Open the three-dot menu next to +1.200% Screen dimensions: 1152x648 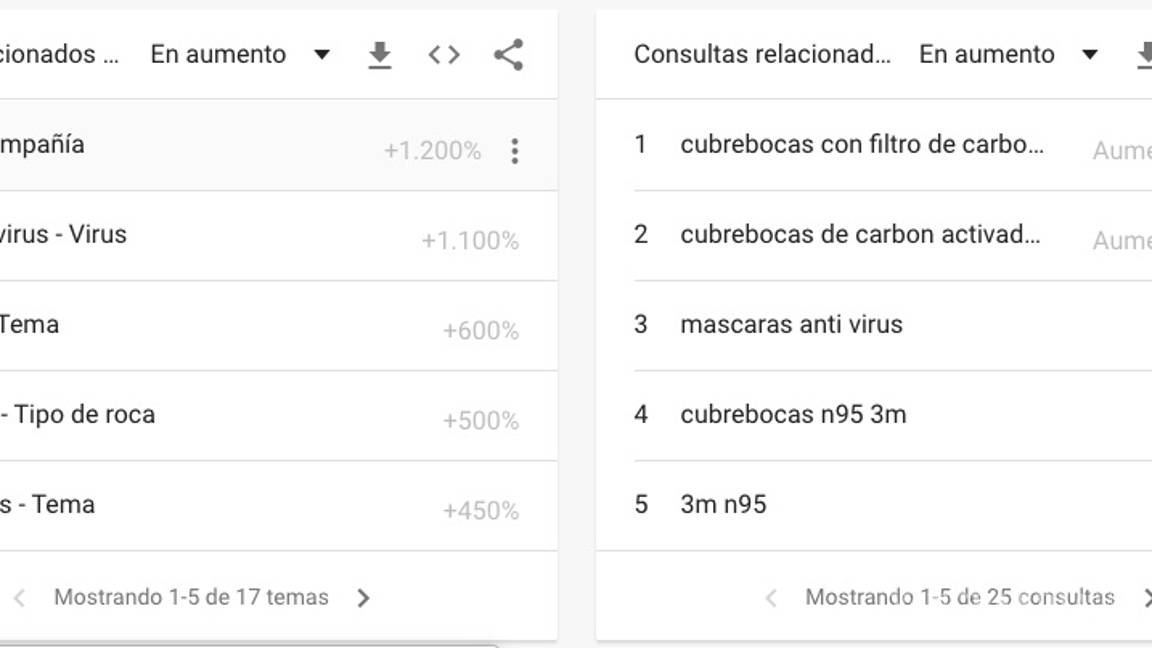coord(515,149)
